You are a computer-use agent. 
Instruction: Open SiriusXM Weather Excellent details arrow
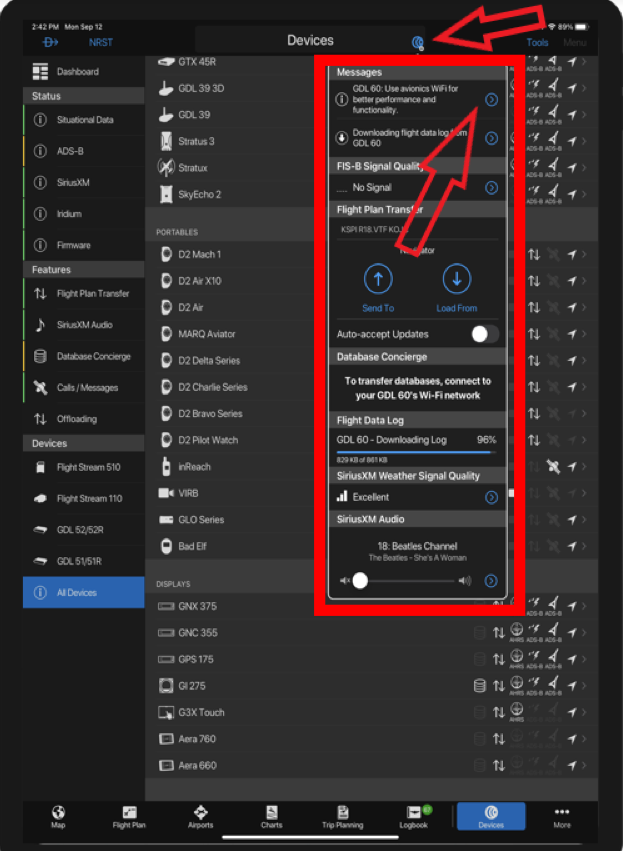[x=491, y=497]
